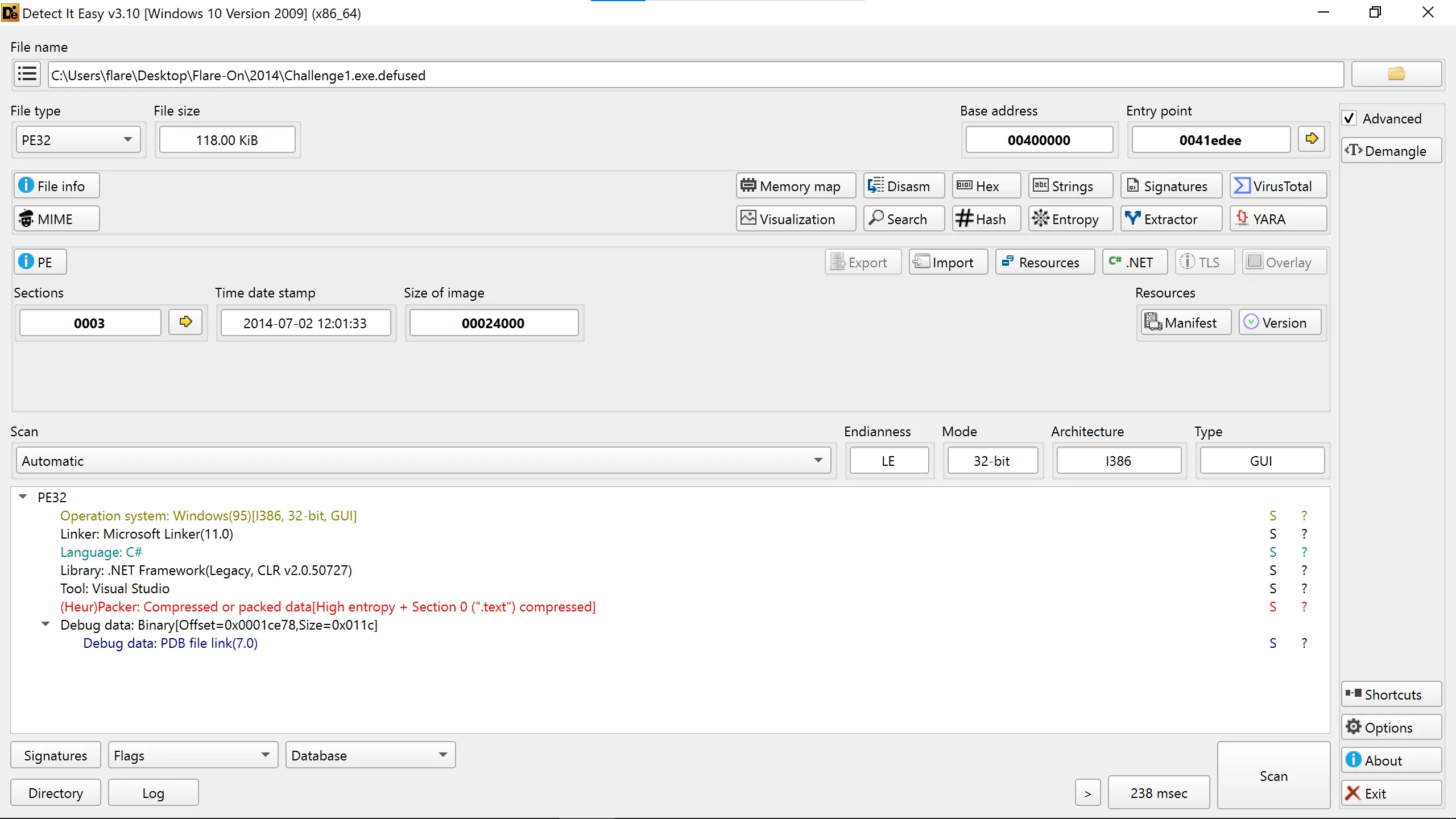Image resolution: width=1456 pixels, height=819 pixels.
Task: Open sections arrow button beside 0003
Action: pyautogui.click(x=185, y=322)
